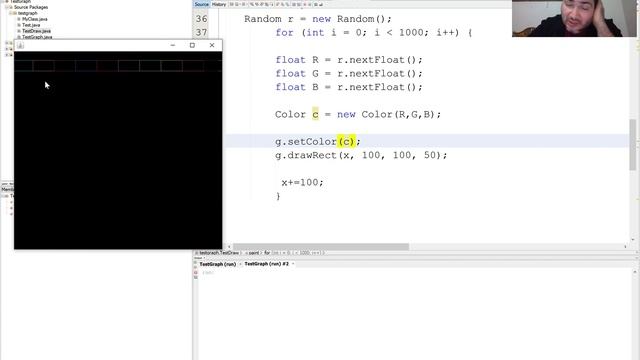Click line number 37 in the gutter
The width and height of the screenshot is (640, 360).
[x=201, y=33]
